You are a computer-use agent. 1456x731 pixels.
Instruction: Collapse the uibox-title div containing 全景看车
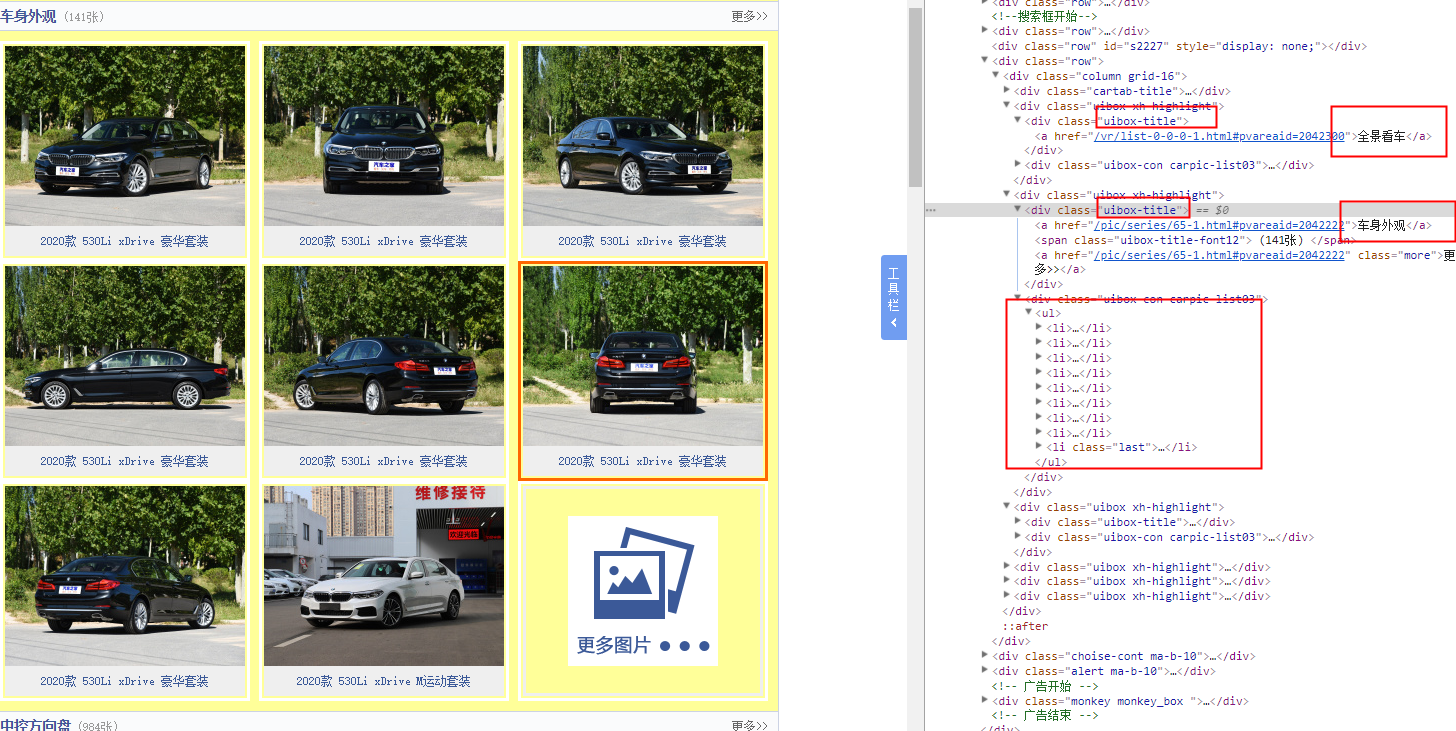coord(1018,121)
